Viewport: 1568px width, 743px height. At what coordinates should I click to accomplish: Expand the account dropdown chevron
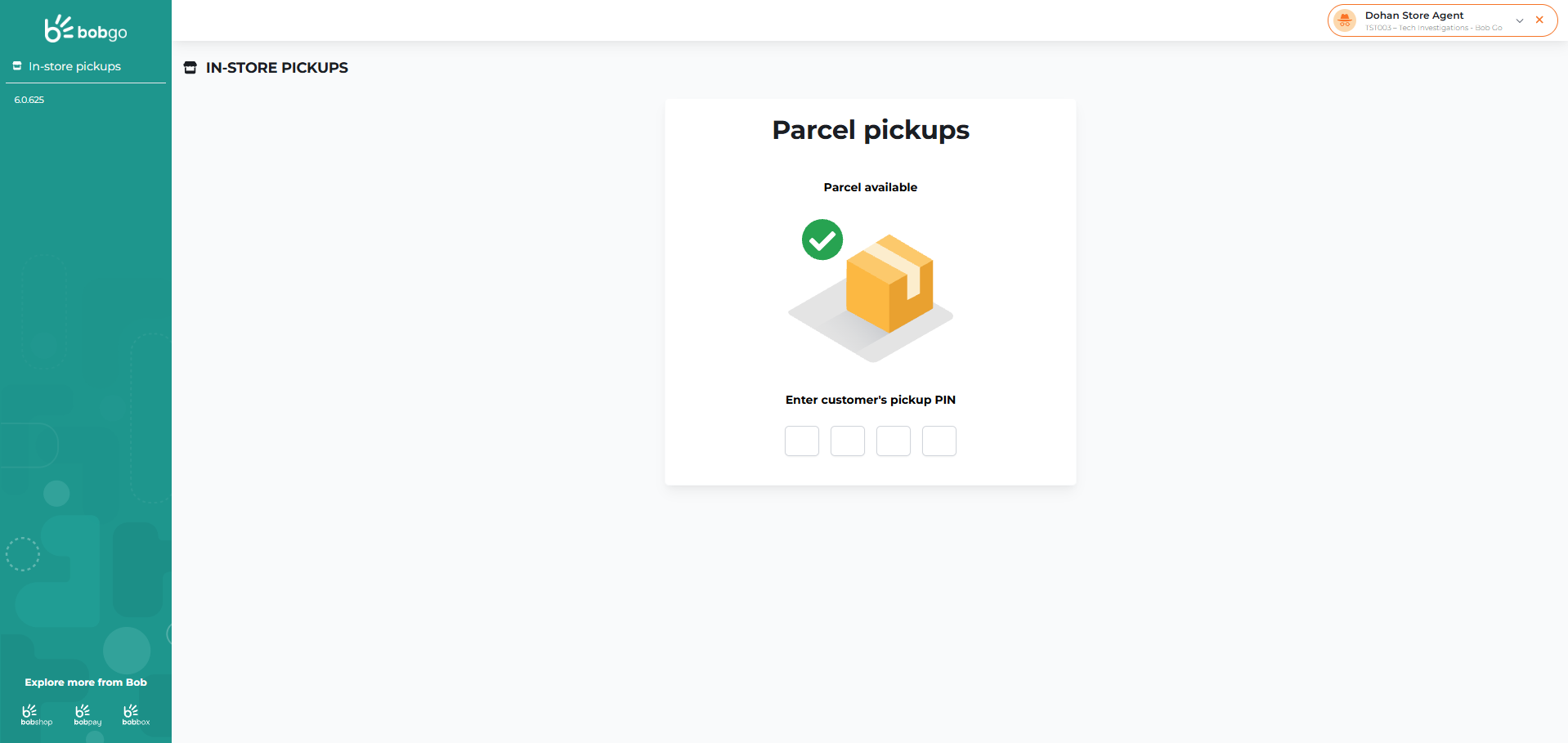coord(1520,20)
